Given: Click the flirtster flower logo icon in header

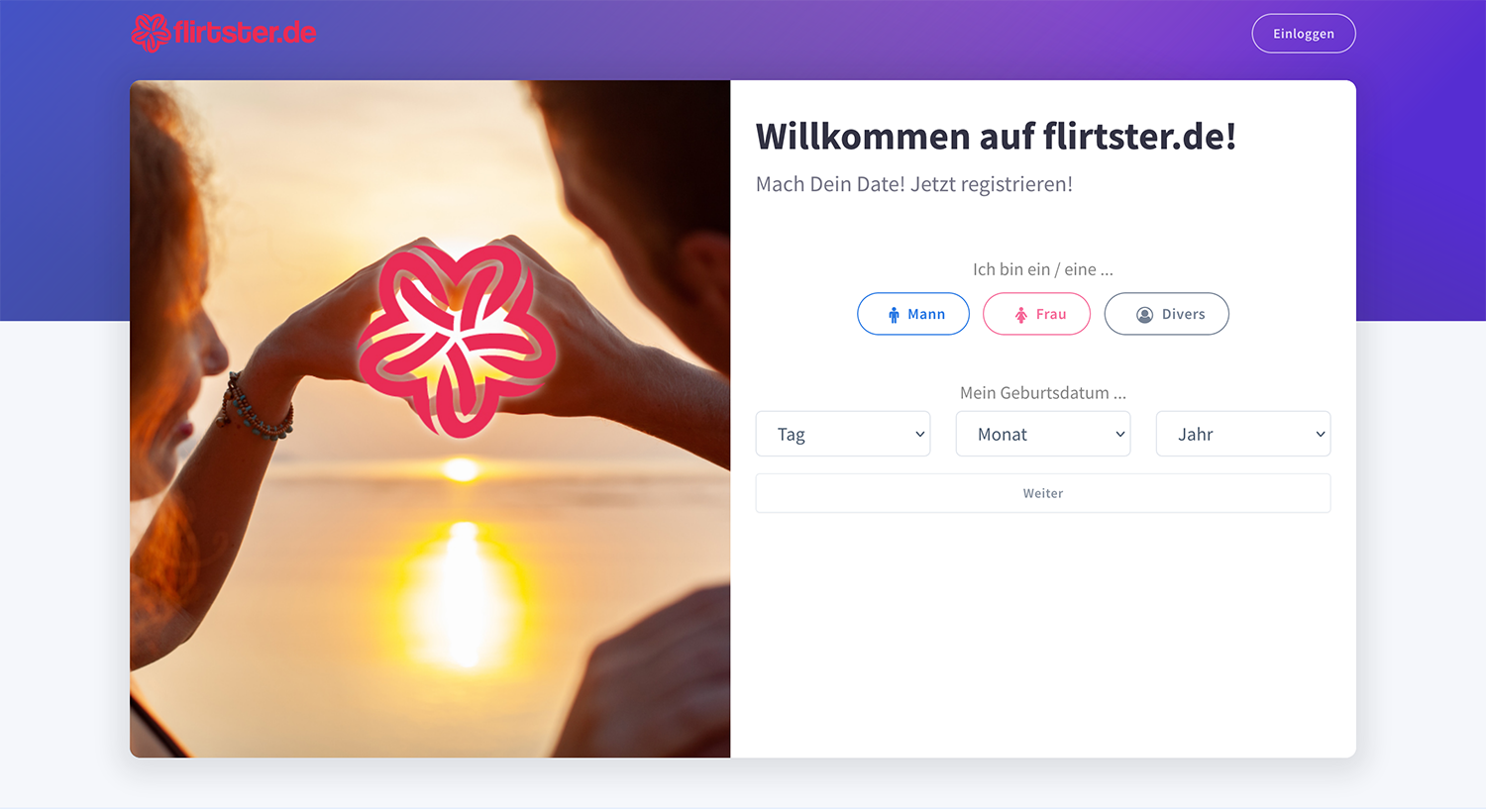Looking at the screenshot, I should pyautogui.click(x=152, y=33).
